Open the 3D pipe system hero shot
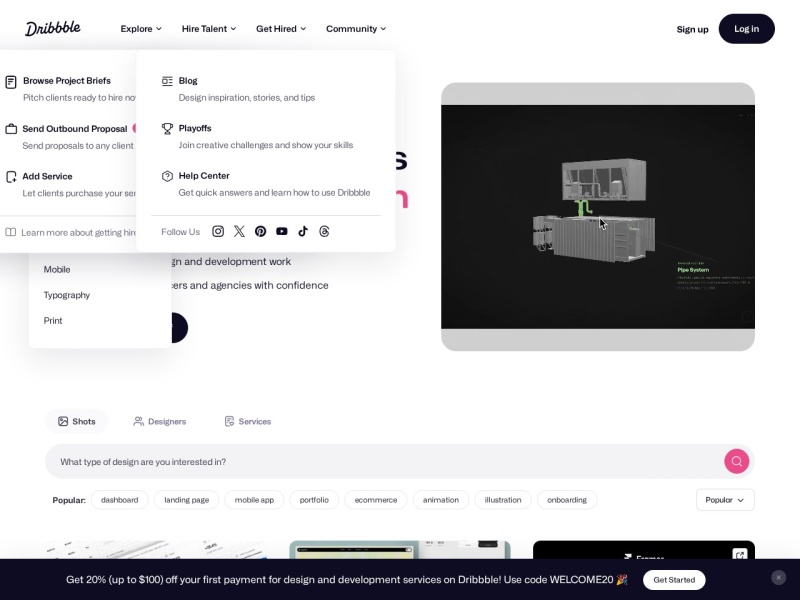Viewport: 800px width, 600px height. (x=598, y=217)
